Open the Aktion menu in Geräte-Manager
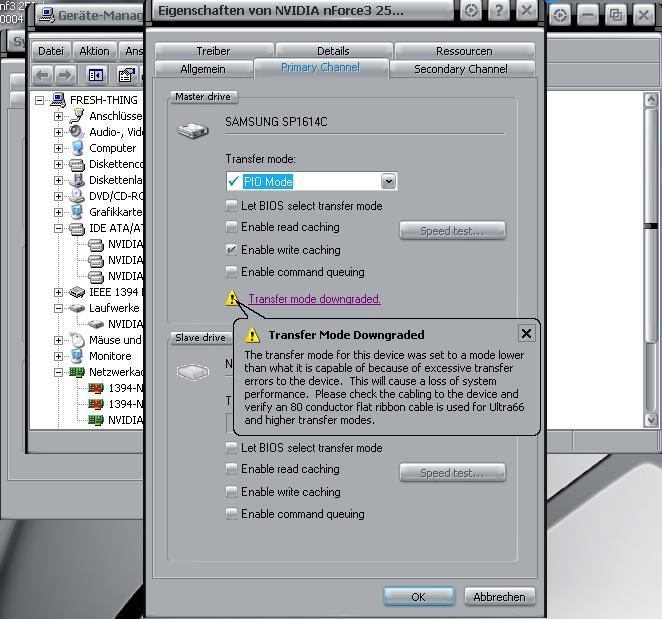This screenshot has height=619, width=662. 95,51
